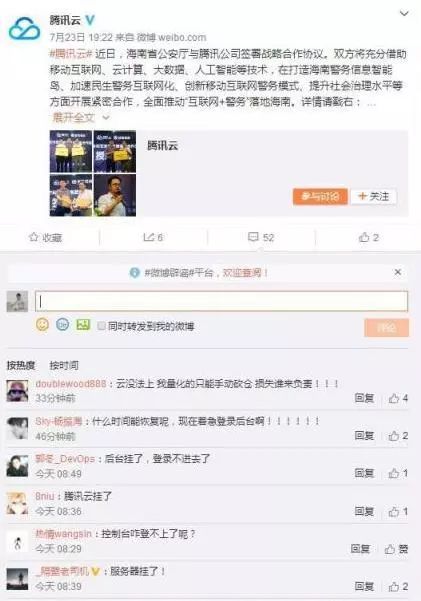The width and height of the screenshot is (421, 601).
Task: Dismiss the 微博辟谣 notice banner
Action: (398, 272)
